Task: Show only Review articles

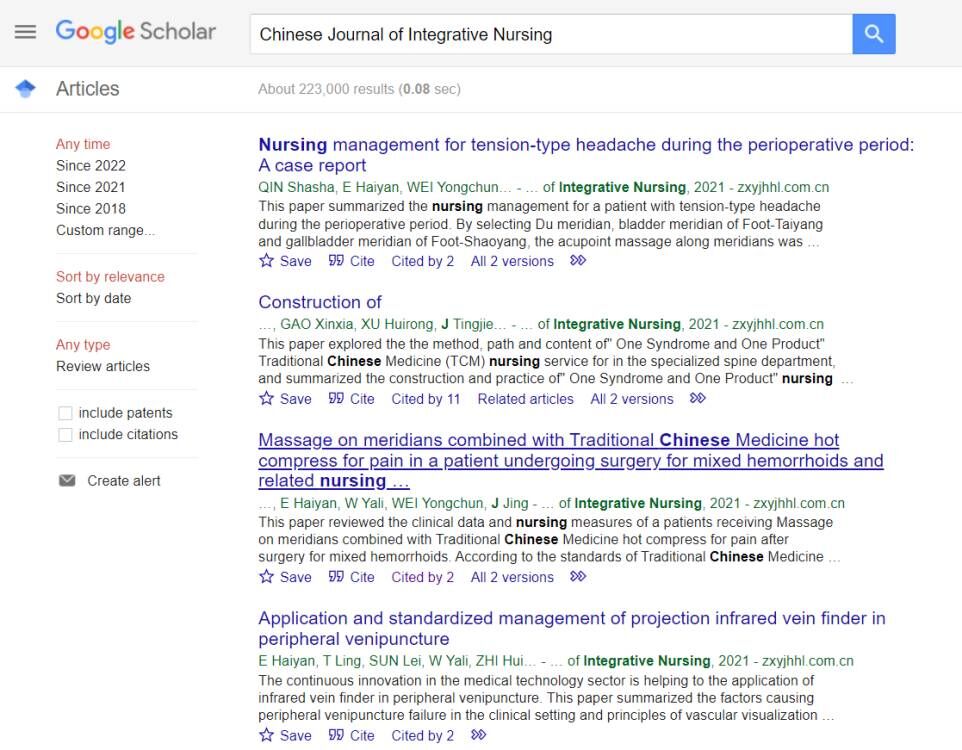Action: pos(103,366)
